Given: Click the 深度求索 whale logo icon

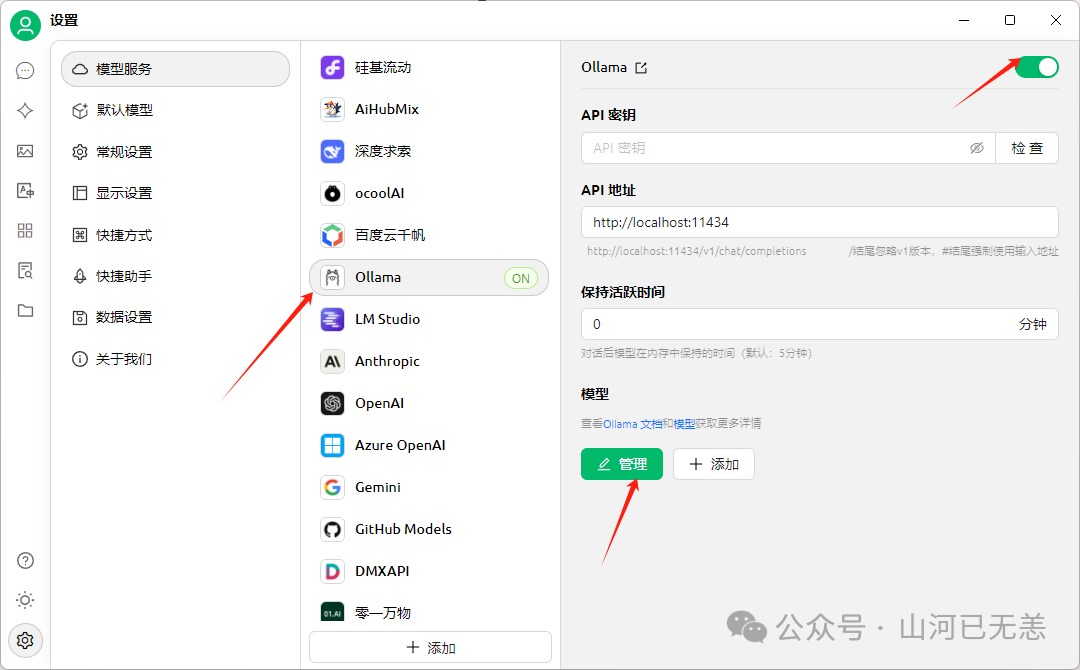Looking at the screenshot, I should [332, 151].
